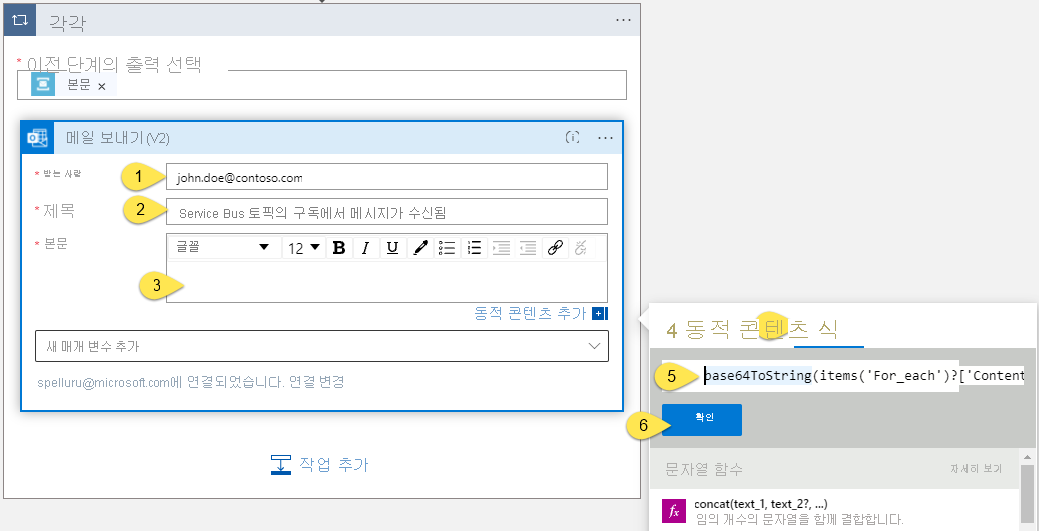This screenshot has width=1039, height=531.
Task: Toggle bold formatting in body editor
Action: (339, 248)
